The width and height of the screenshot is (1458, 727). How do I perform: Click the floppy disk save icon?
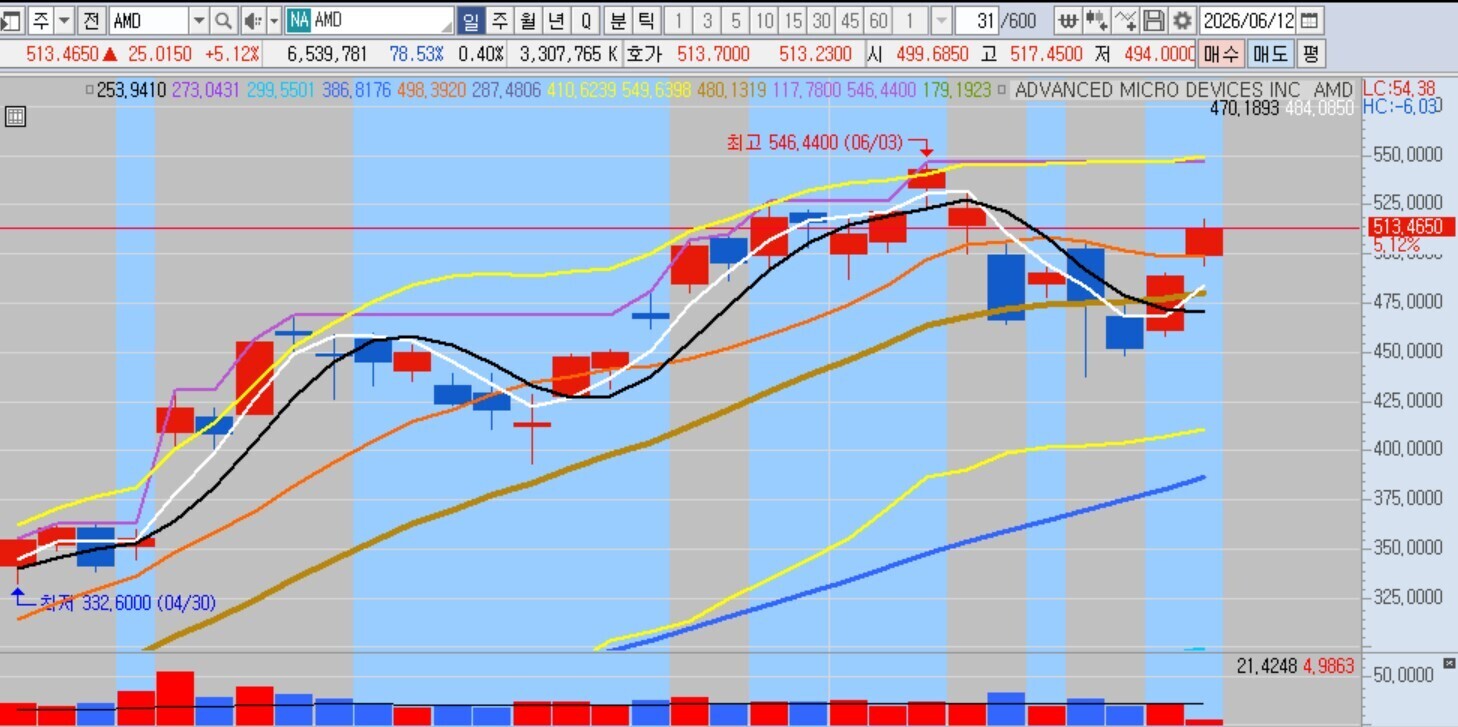point(1153,20)
